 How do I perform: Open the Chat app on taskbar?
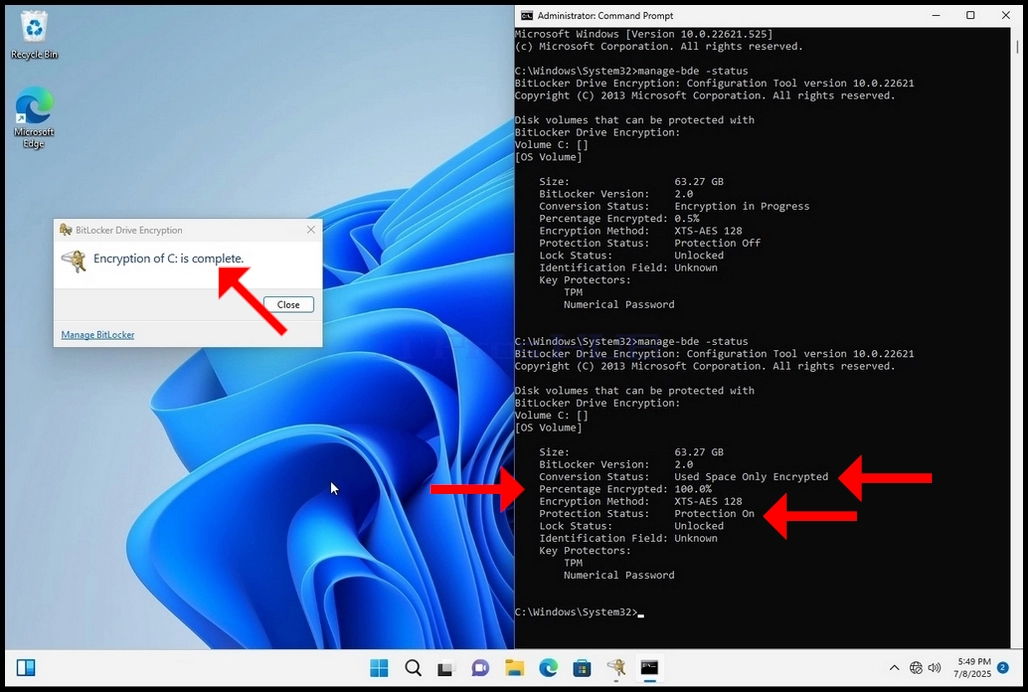[x=481, y=668]
